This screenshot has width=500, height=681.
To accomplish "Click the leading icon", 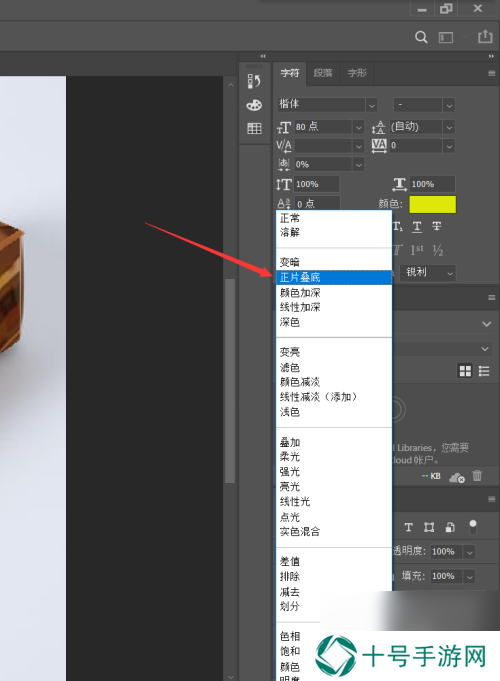I will pyautogui.click(x=378, y=127).
